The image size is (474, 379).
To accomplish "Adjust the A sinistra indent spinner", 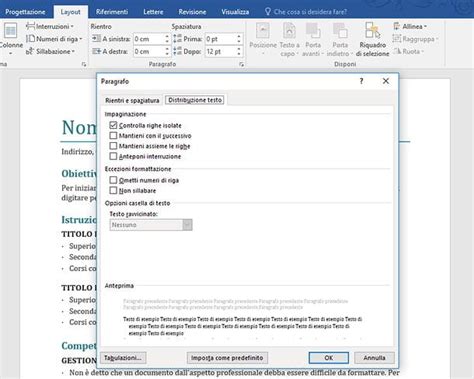I will click(167, 39).
